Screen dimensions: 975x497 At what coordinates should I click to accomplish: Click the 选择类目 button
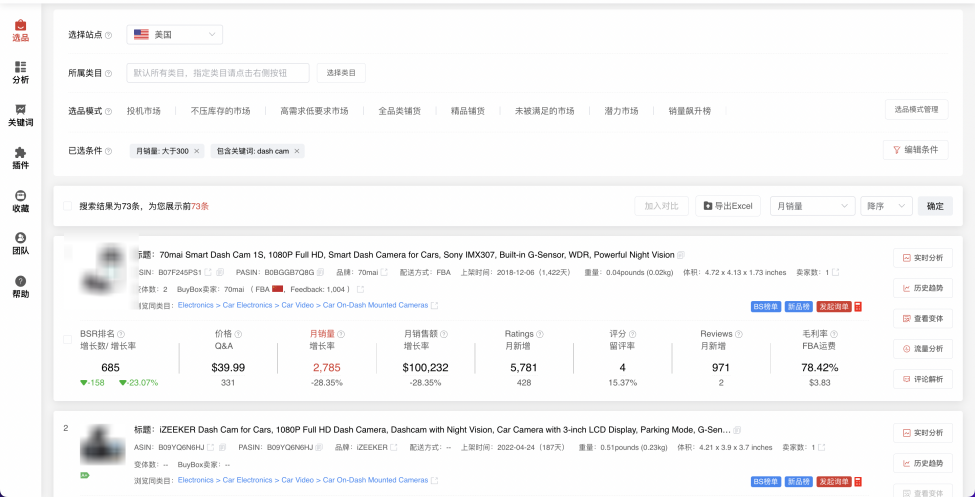click(341, 73)
